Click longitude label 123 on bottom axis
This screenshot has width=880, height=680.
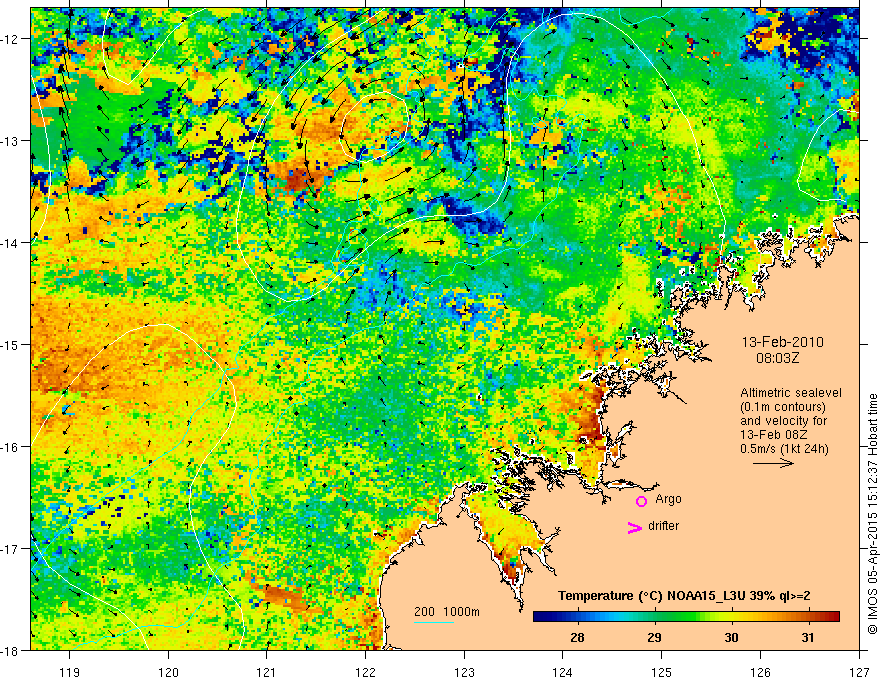[x=464, y=672]
